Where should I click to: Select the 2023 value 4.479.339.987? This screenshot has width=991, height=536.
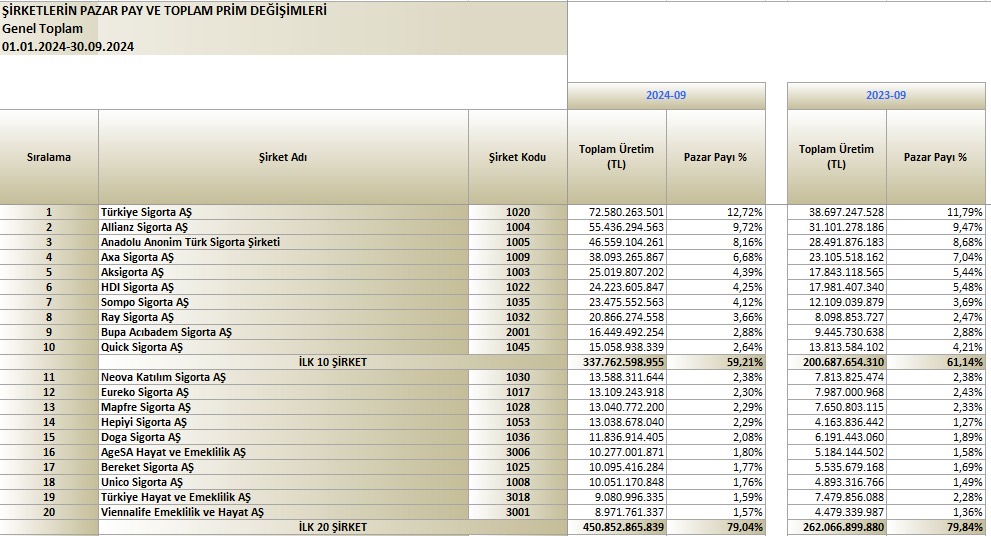pos(837,513)
